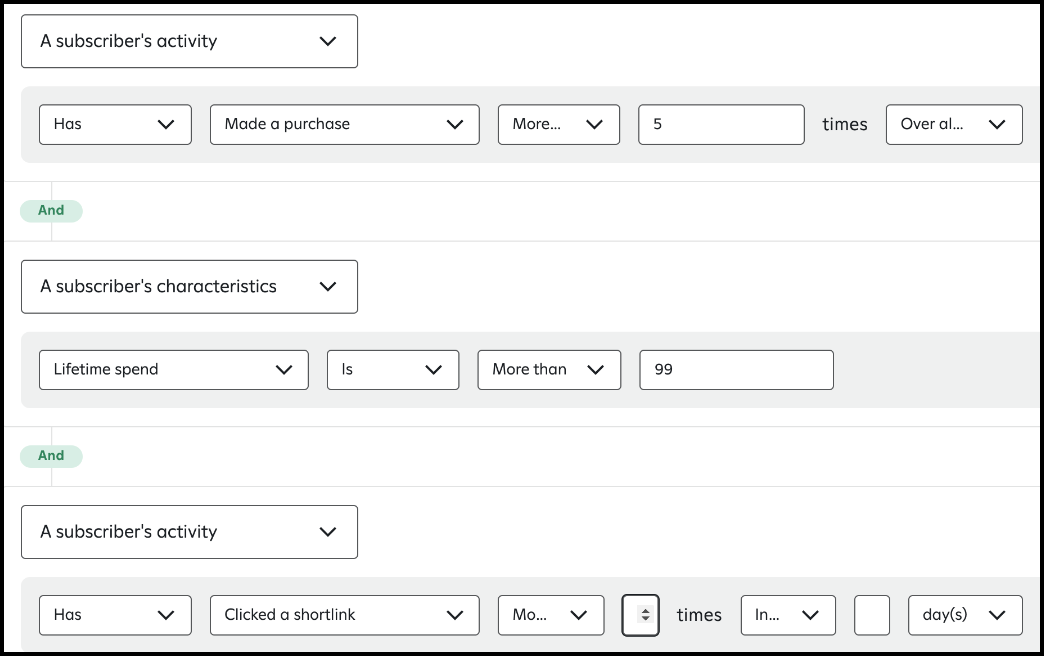This screenshot has height=656, width=1044.
Task: Expand the 'Lifetime spend' dropdown
Action: (x=174, y=370)
